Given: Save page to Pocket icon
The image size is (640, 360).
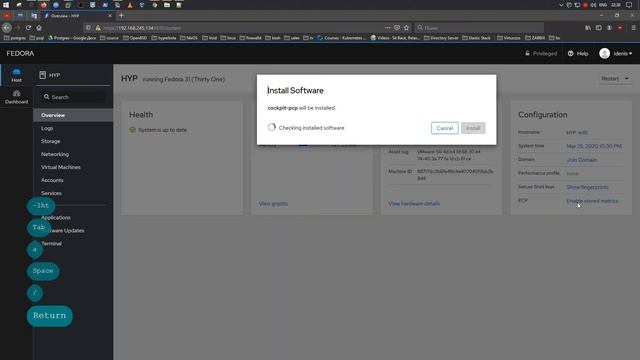Looking at the screenshot, I should (397, 28).
